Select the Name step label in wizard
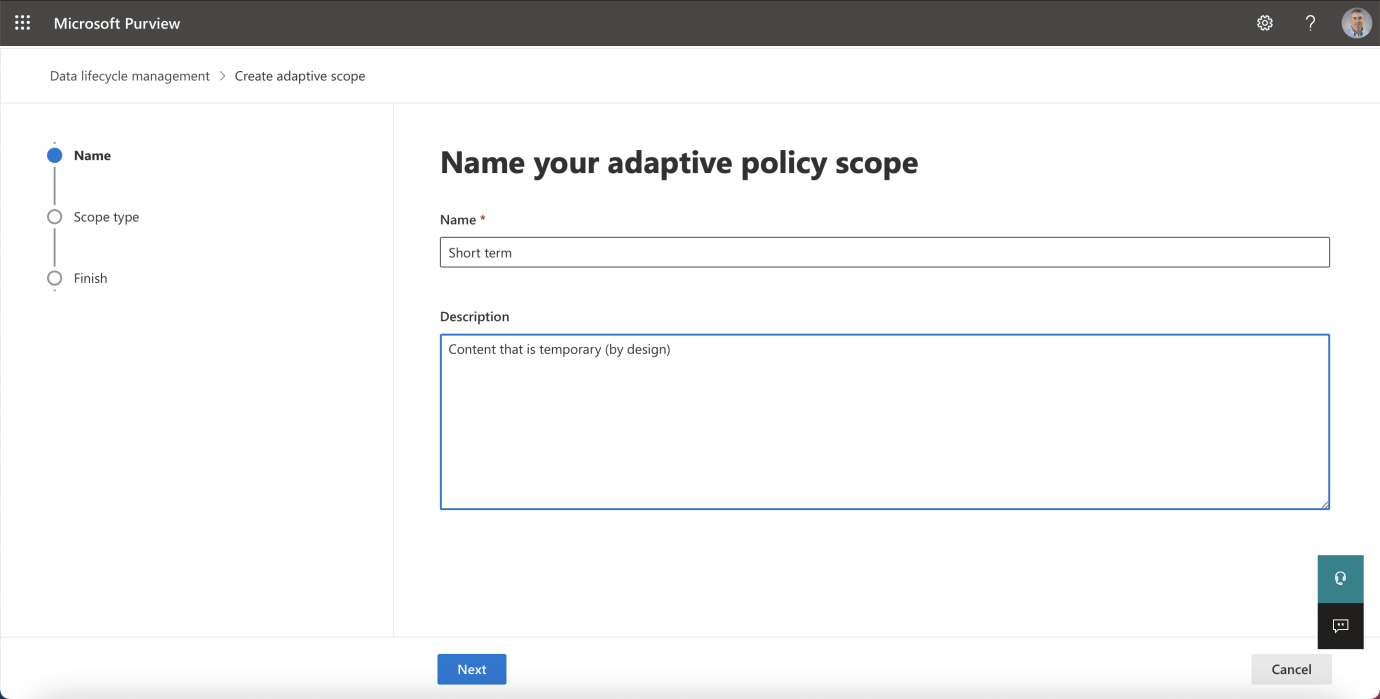1380x699 pixels. [92, 156]
